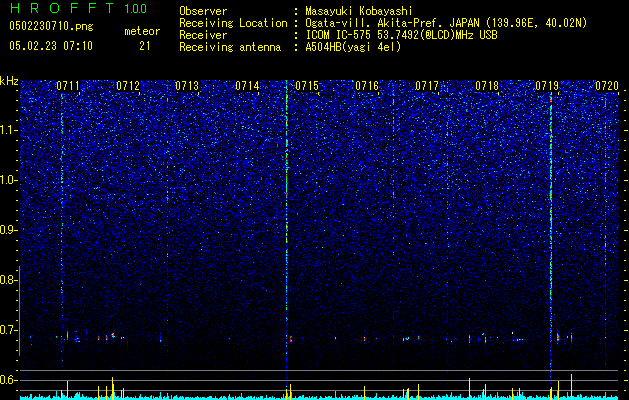
Task: Click the 0.9 kHz axis label
Action: pos(9,230)
